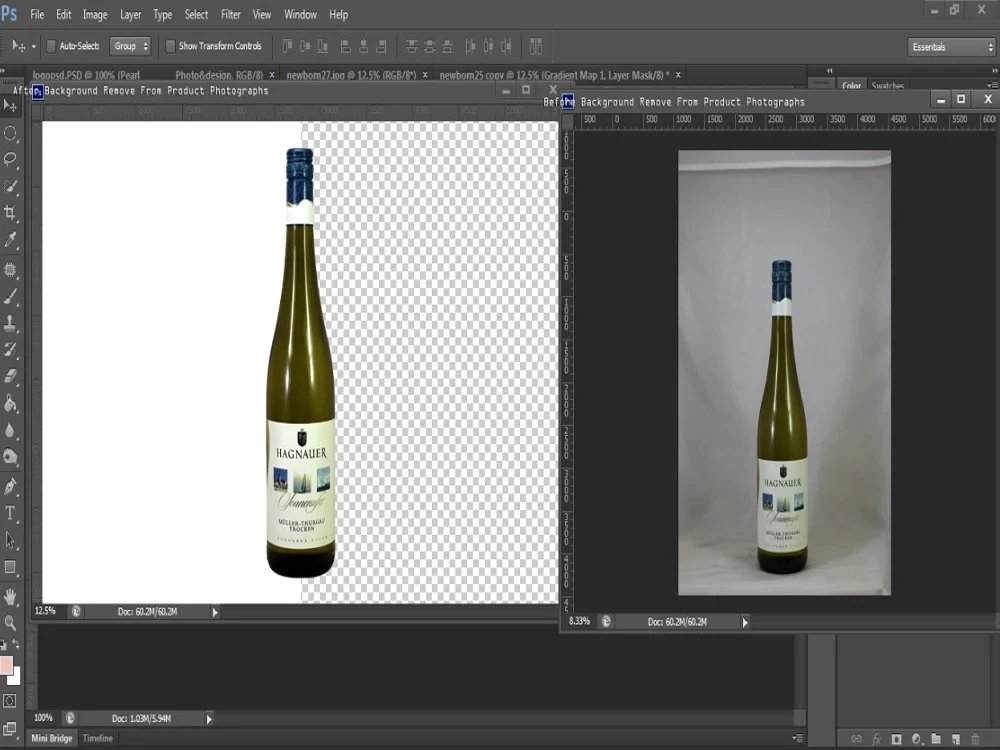Click Auto-Align Layers icon in options bar
Image resolution: width=1000 pixels, height=750 pixels.
[536, 46]
